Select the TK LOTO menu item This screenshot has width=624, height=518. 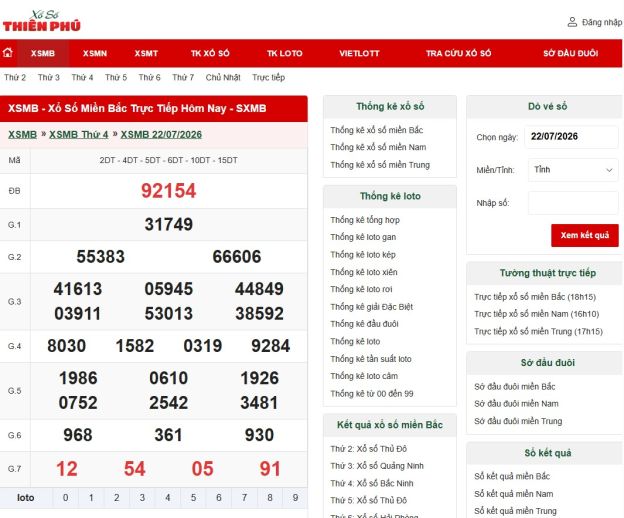(x=285, y=53)
